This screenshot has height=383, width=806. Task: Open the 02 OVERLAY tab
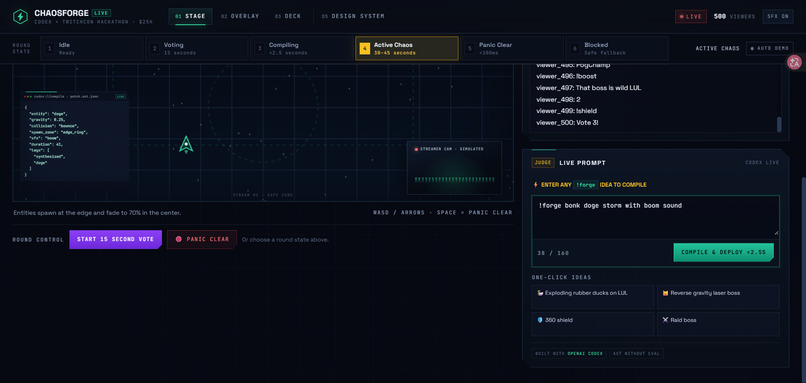tap(240, 16)
